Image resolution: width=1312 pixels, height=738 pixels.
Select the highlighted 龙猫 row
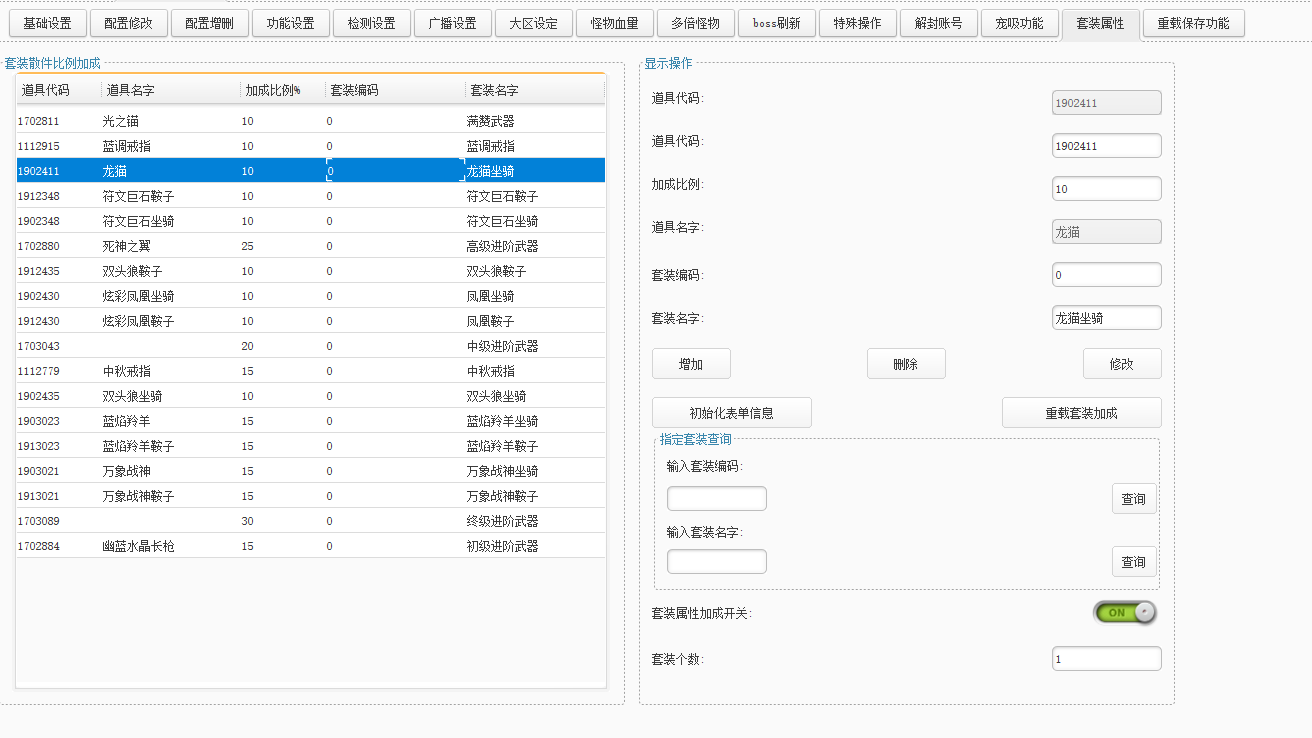point(311,171)
